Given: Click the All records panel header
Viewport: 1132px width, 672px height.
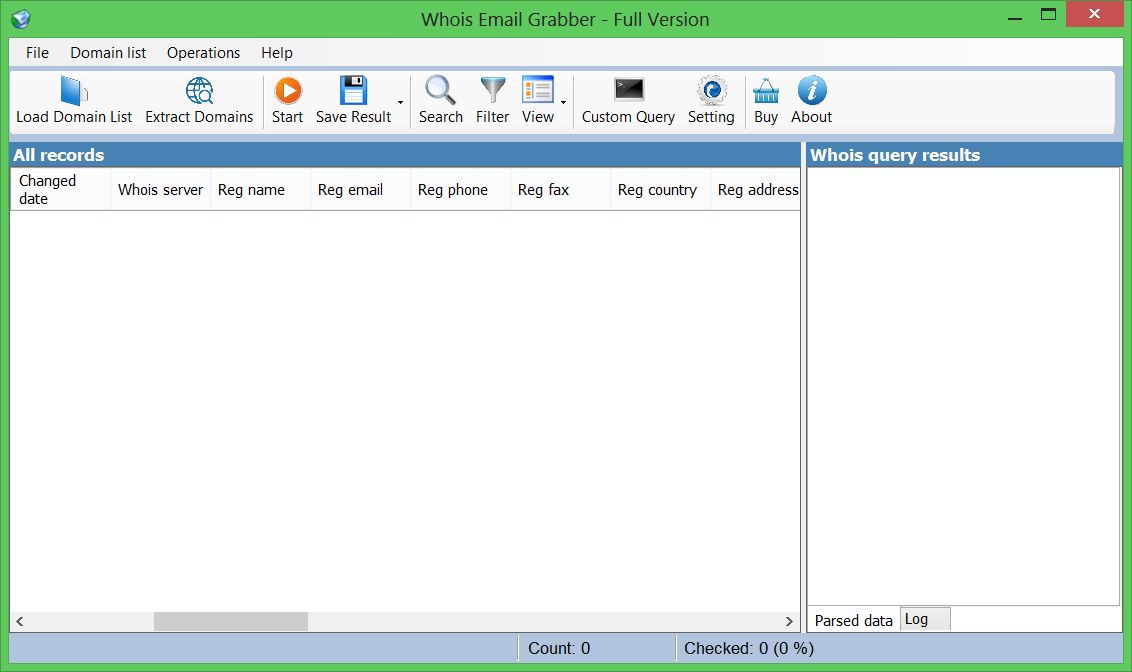Looking at the screenshot, I should tap(405, 154).
